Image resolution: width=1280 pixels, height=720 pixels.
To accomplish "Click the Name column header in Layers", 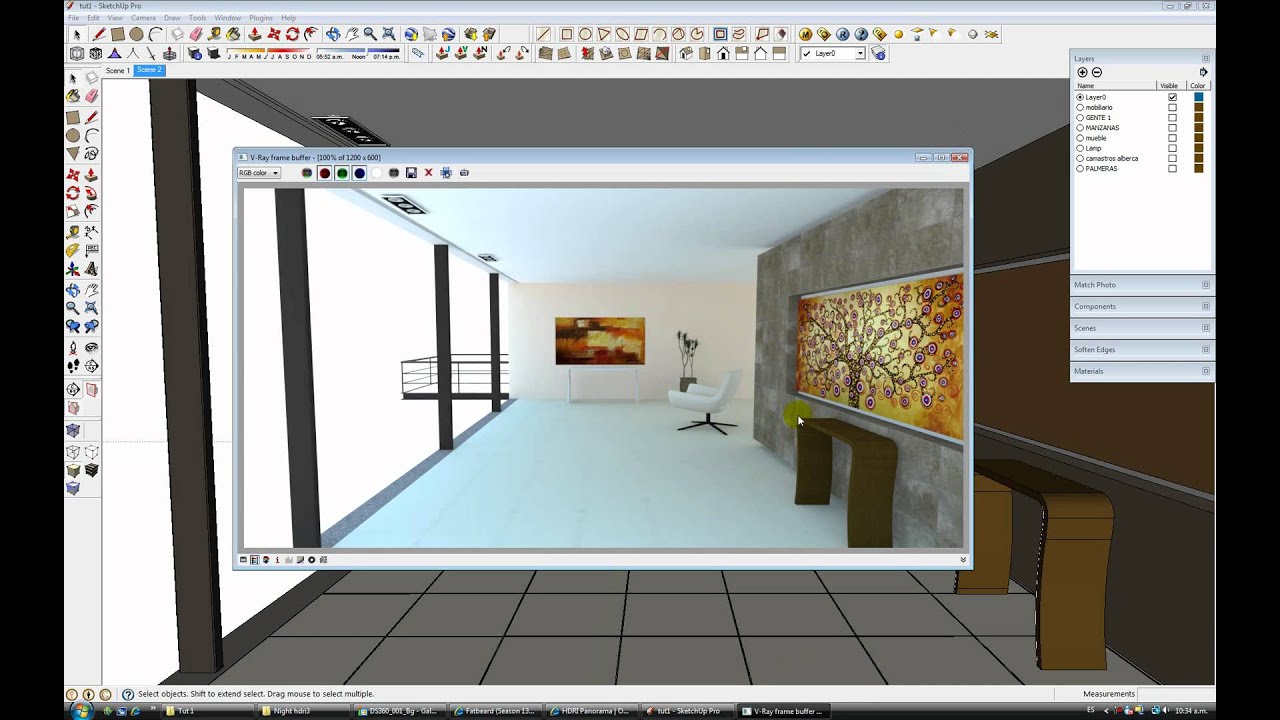I will pyautogui.click(x=1115, y=86).
